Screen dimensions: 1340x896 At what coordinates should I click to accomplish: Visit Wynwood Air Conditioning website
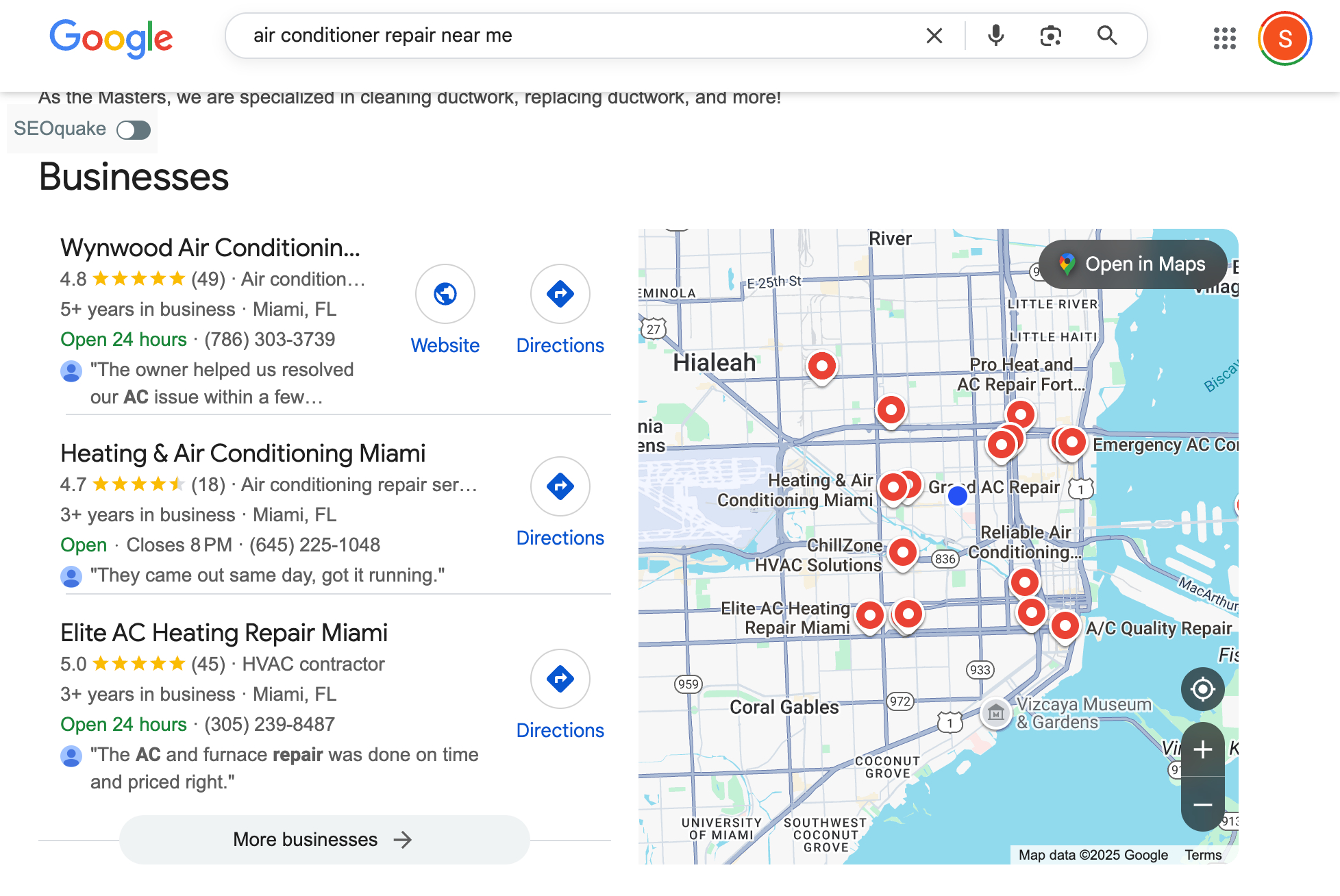[445, 295]
